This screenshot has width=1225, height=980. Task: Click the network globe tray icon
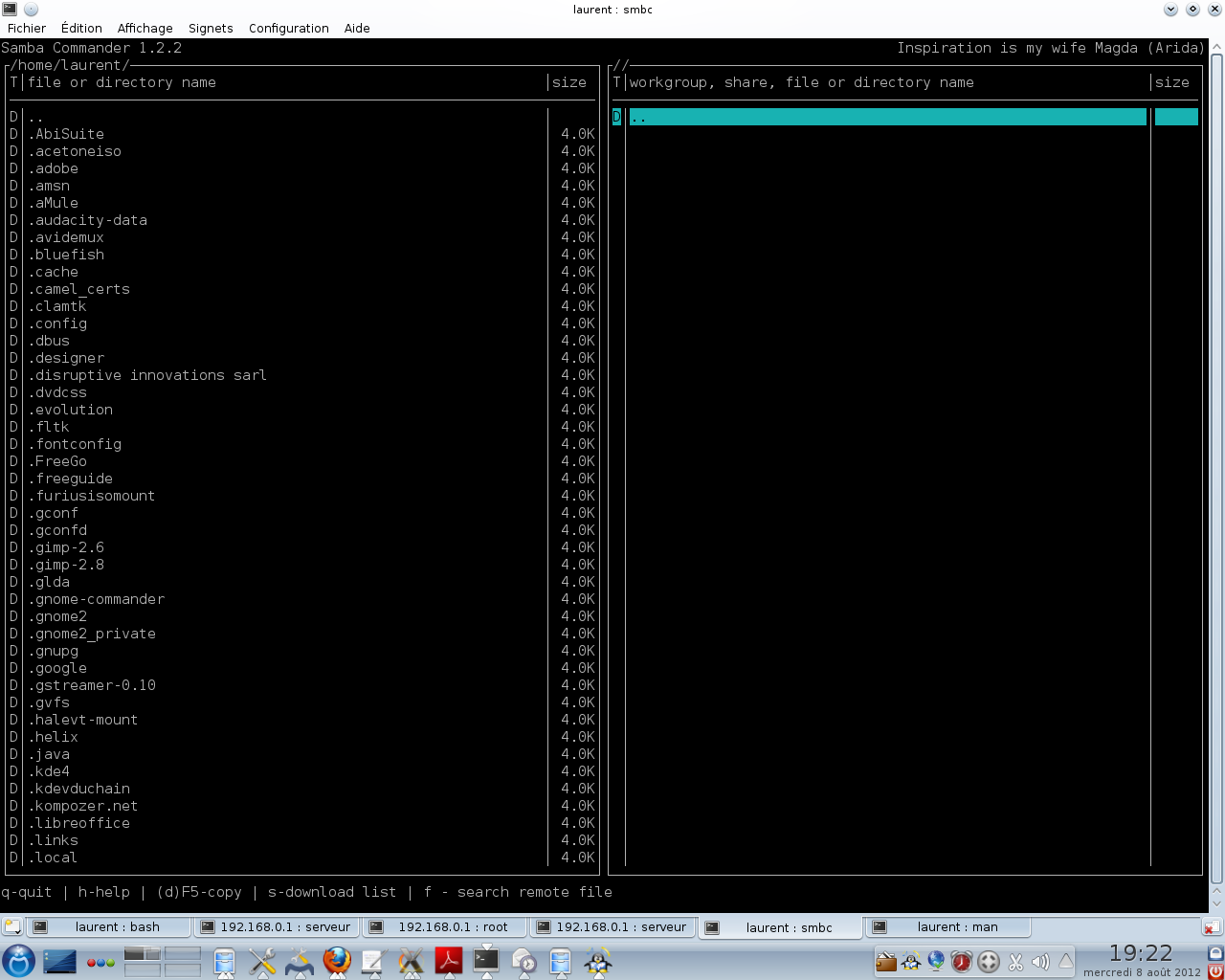click(936, 962)
